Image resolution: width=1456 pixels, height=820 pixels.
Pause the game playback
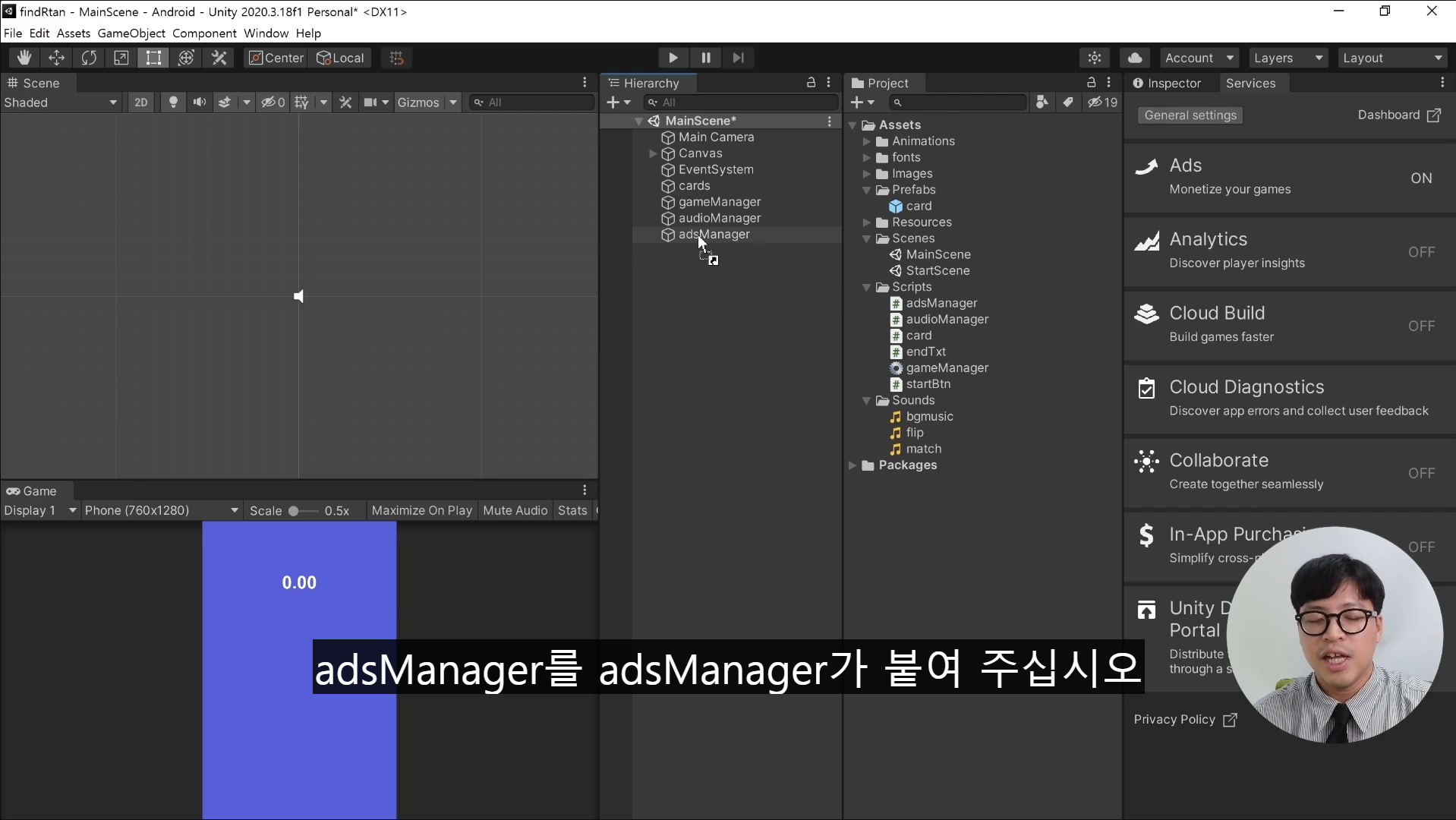[706, 58]
